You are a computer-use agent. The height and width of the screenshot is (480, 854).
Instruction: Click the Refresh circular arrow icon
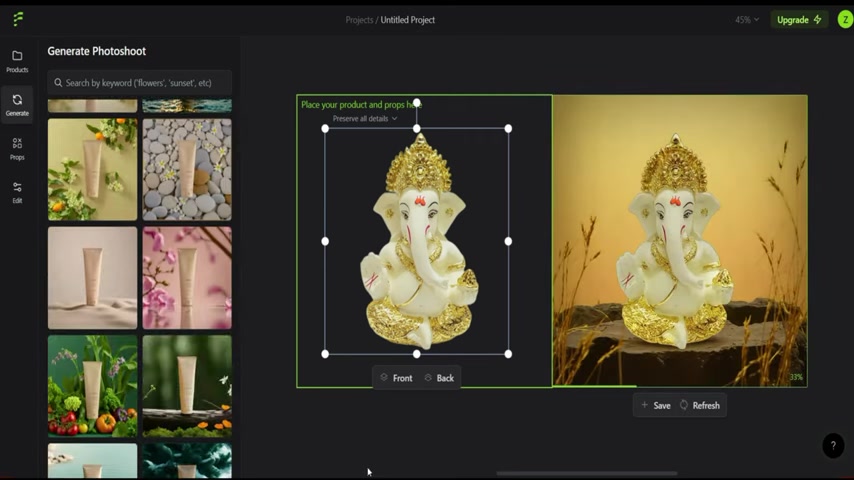coord(684,405)
